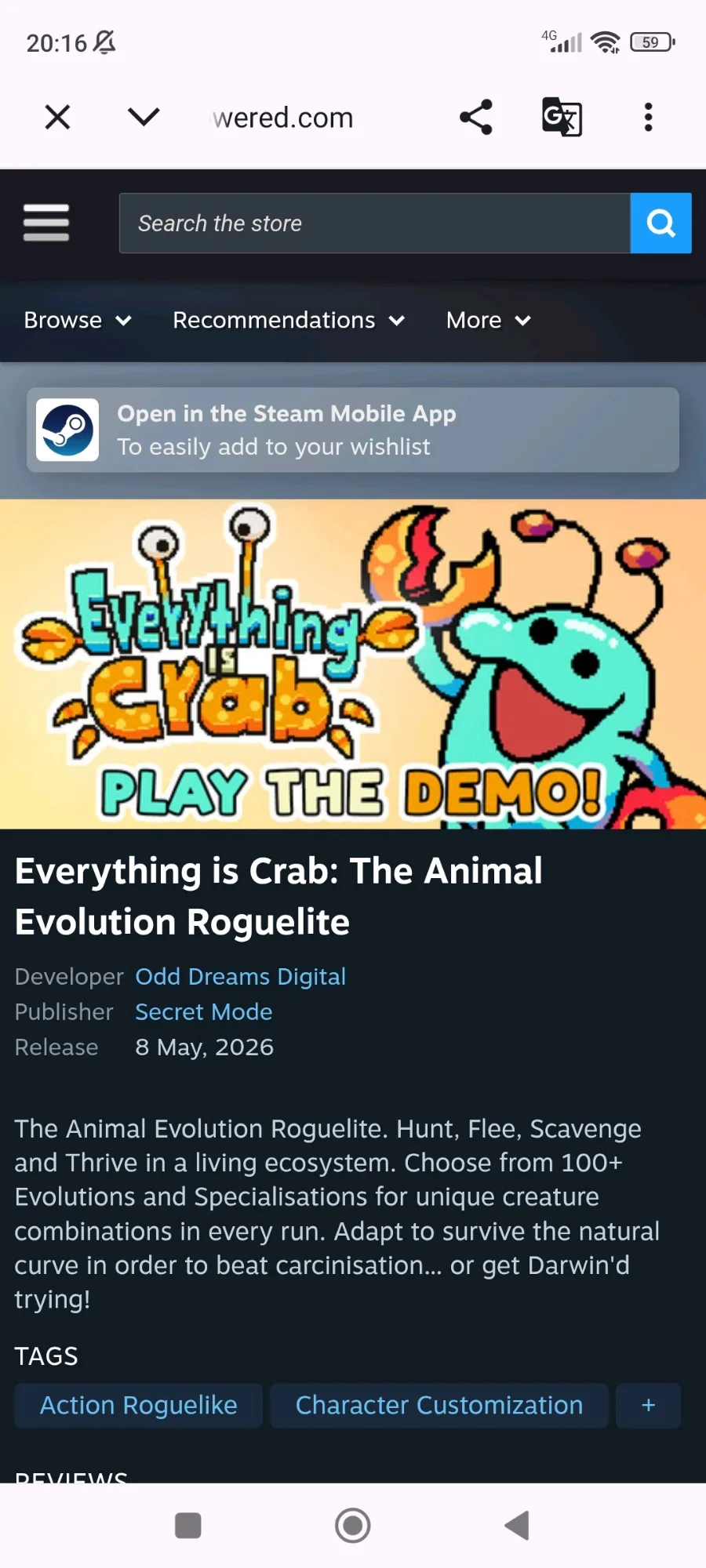Expand the browser down-chevron menu

(144, 118)
